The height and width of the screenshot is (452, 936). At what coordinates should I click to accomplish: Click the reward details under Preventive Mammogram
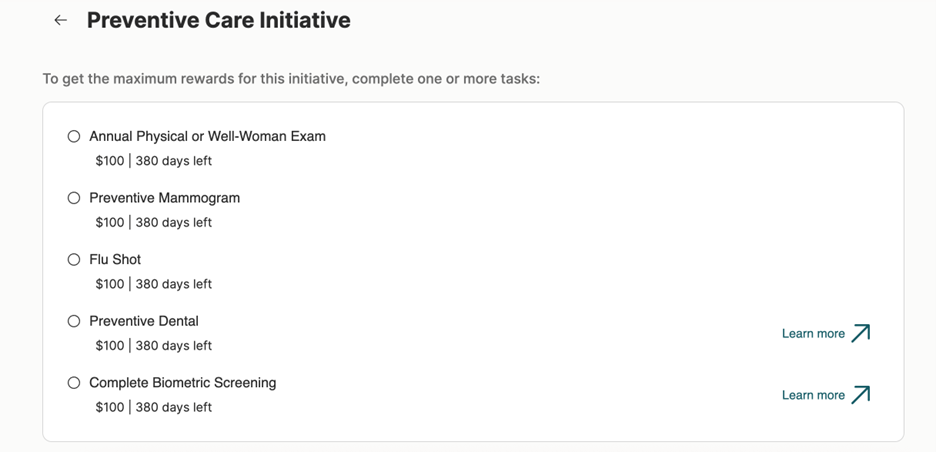coord(153,223)
